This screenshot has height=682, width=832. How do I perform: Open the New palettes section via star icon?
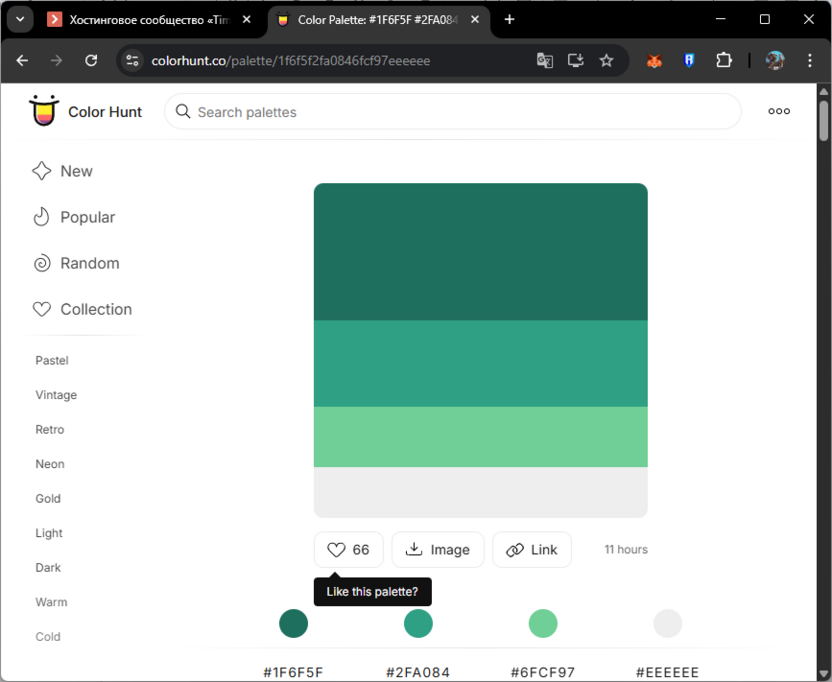click(41, 171)
